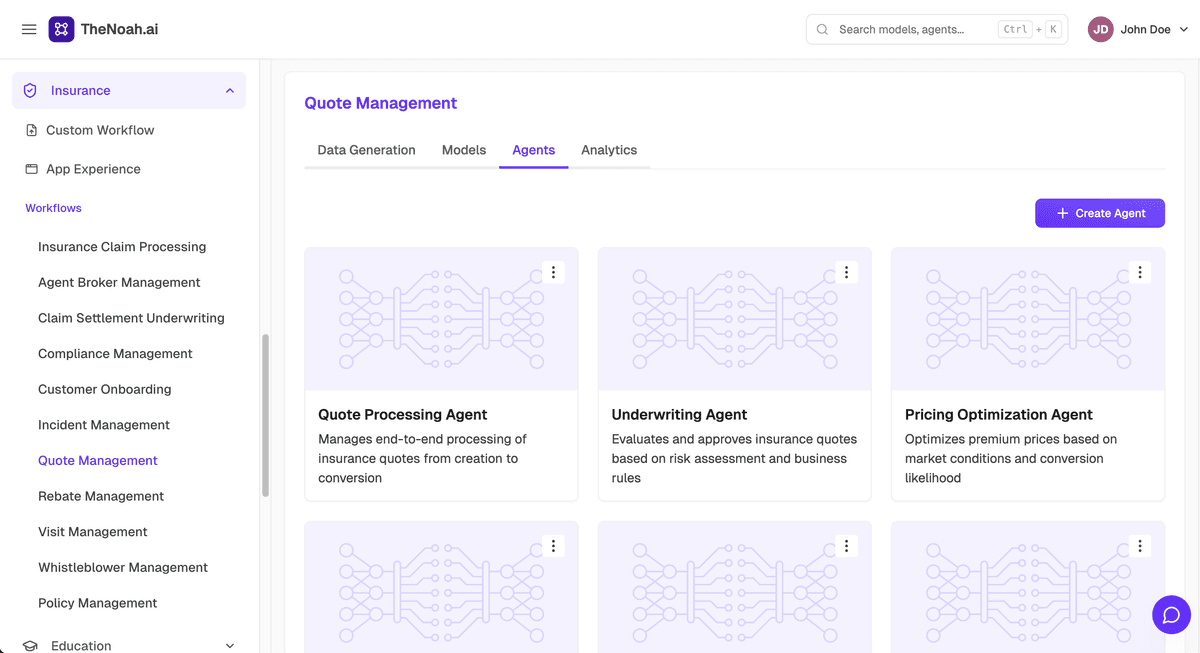Click the Create Agent button
This screenshot has height=653, width=1200.
tap(1100, 213)
